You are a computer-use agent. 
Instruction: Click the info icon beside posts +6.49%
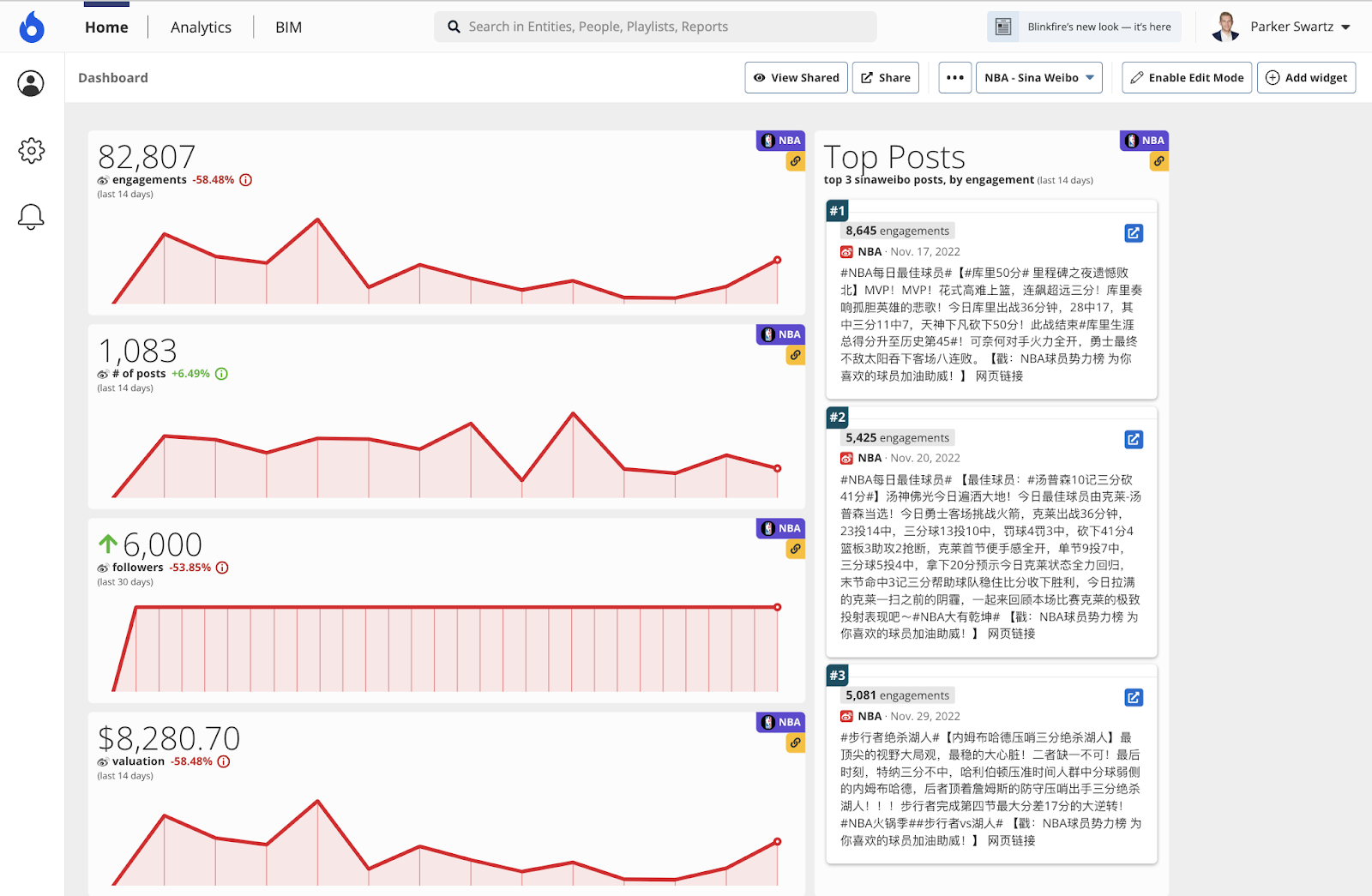click(221, 374)
